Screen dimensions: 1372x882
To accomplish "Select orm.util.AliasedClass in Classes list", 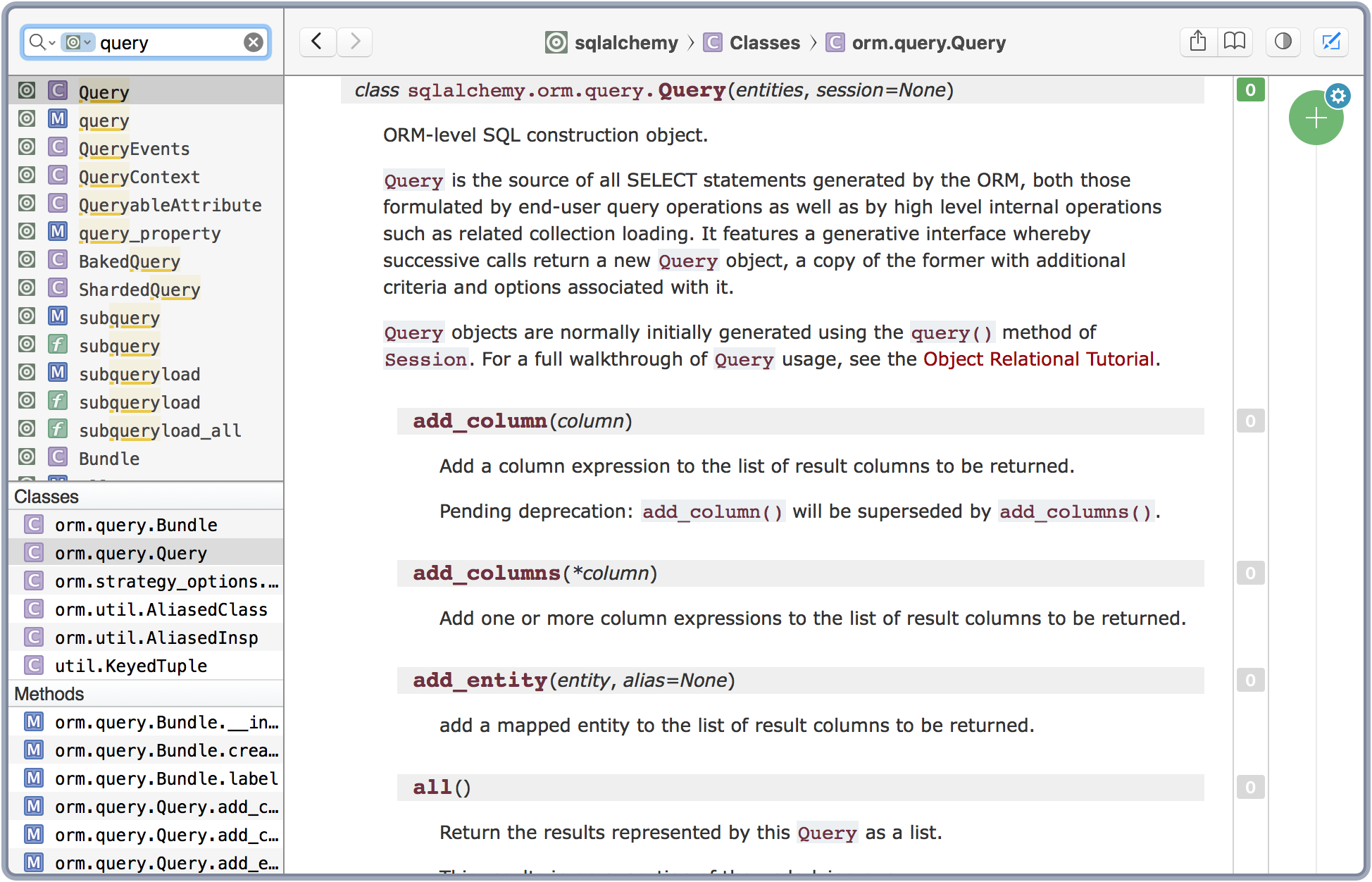I will [161, 609].
